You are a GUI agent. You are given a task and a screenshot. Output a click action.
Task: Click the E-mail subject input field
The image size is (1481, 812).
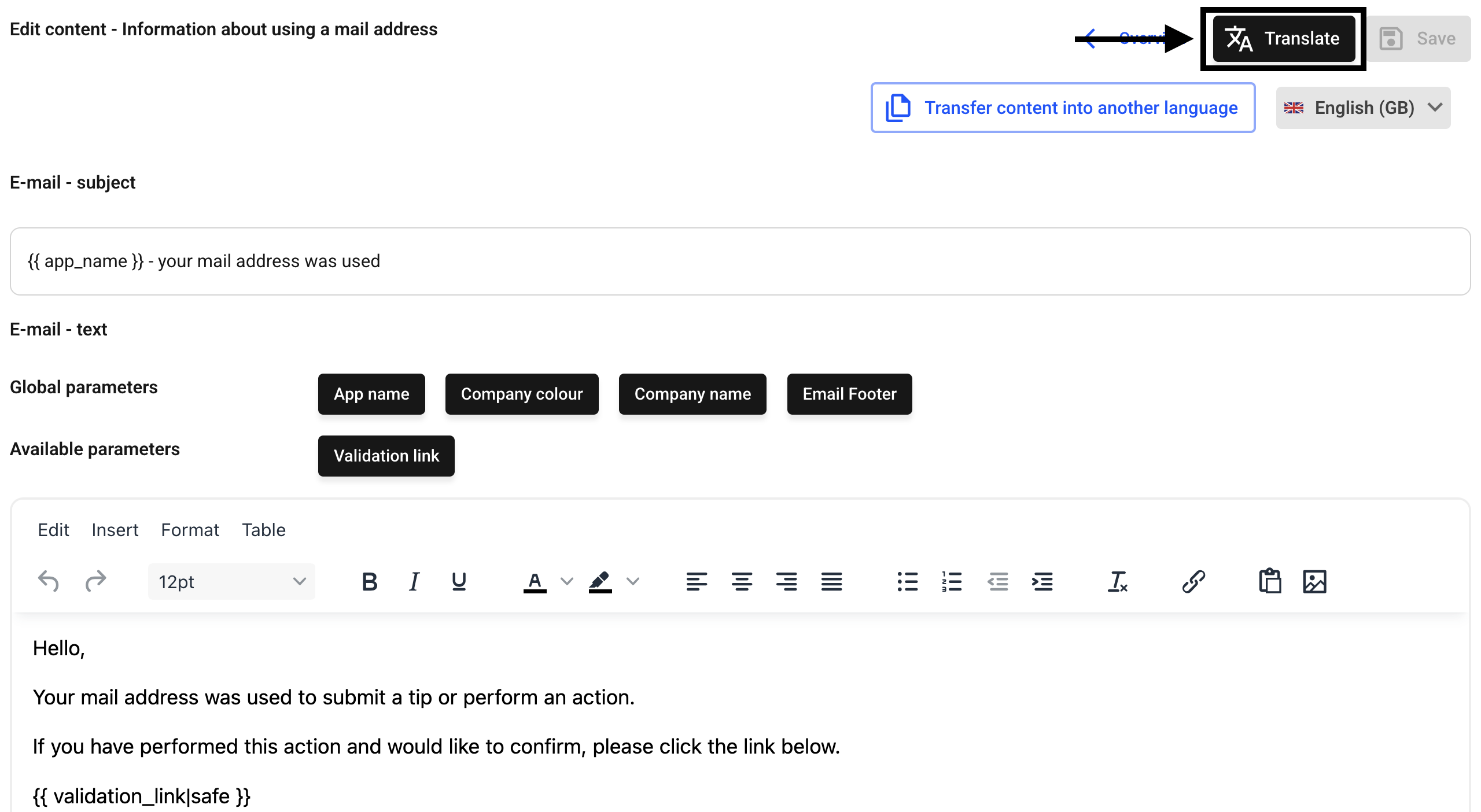[740, 261]
